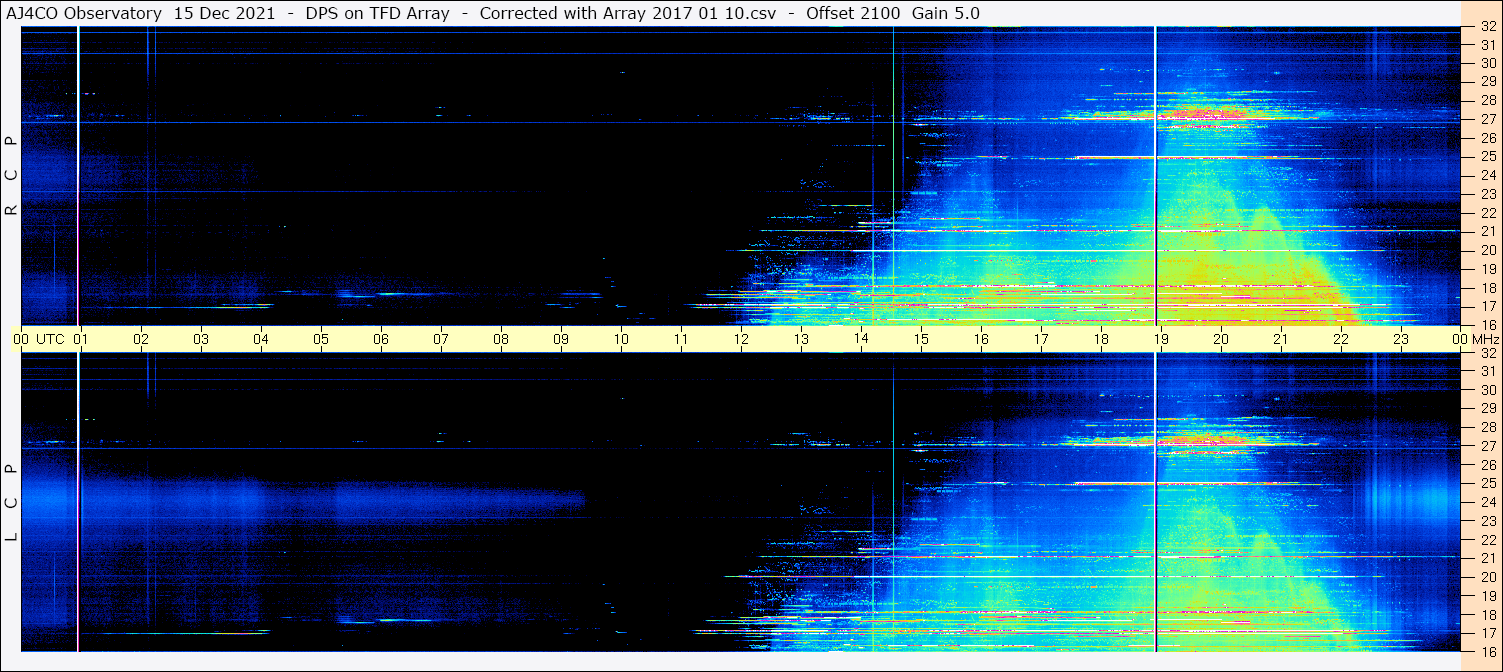Viewport: 1503px width, 672px height.
Task: Click the 'AJ4CO Observatory' title text
Action: click(x=85, y=13)
